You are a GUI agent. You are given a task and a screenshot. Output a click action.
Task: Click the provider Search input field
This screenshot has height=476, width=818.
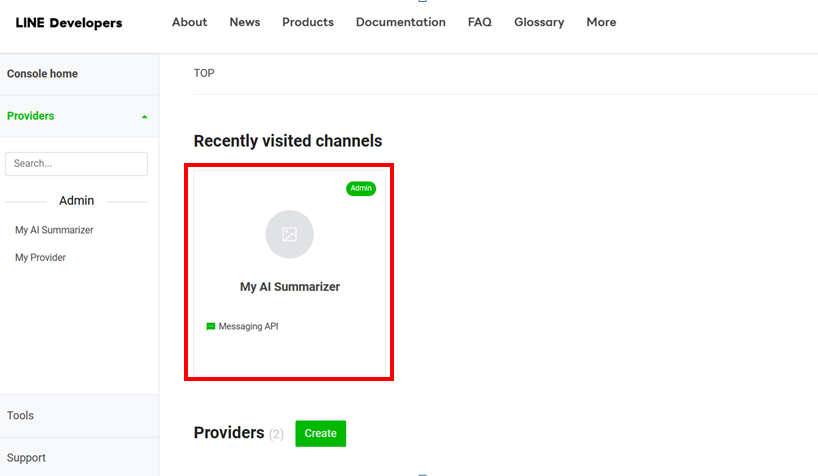76,164
